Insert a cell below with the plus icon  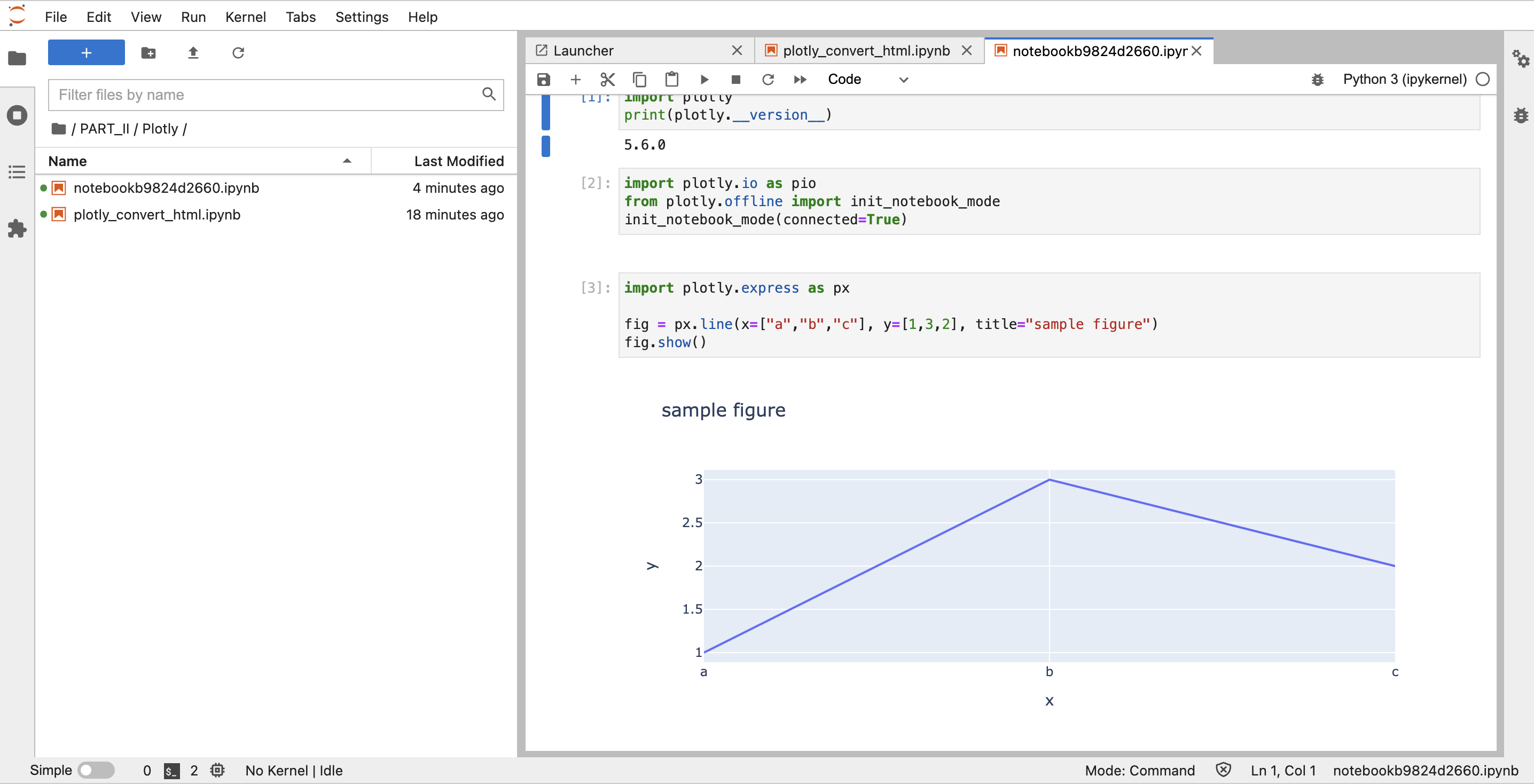pos(575,79)
